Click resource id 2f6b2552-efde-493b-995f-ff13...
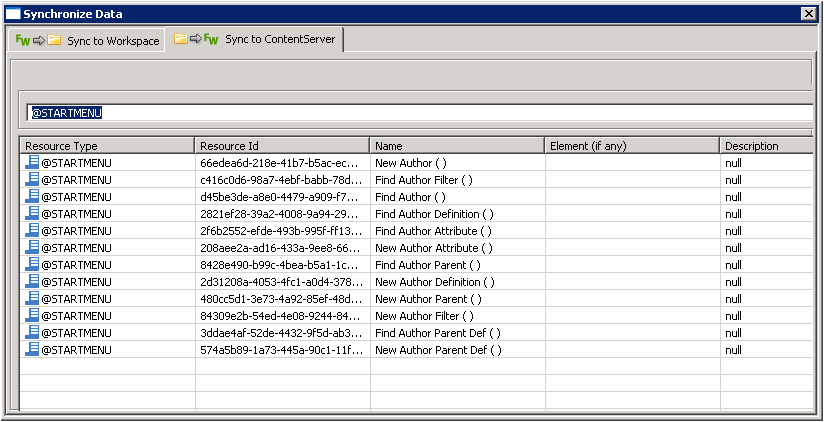The width and height of the screenshot is (824, 422). (281, 231)
